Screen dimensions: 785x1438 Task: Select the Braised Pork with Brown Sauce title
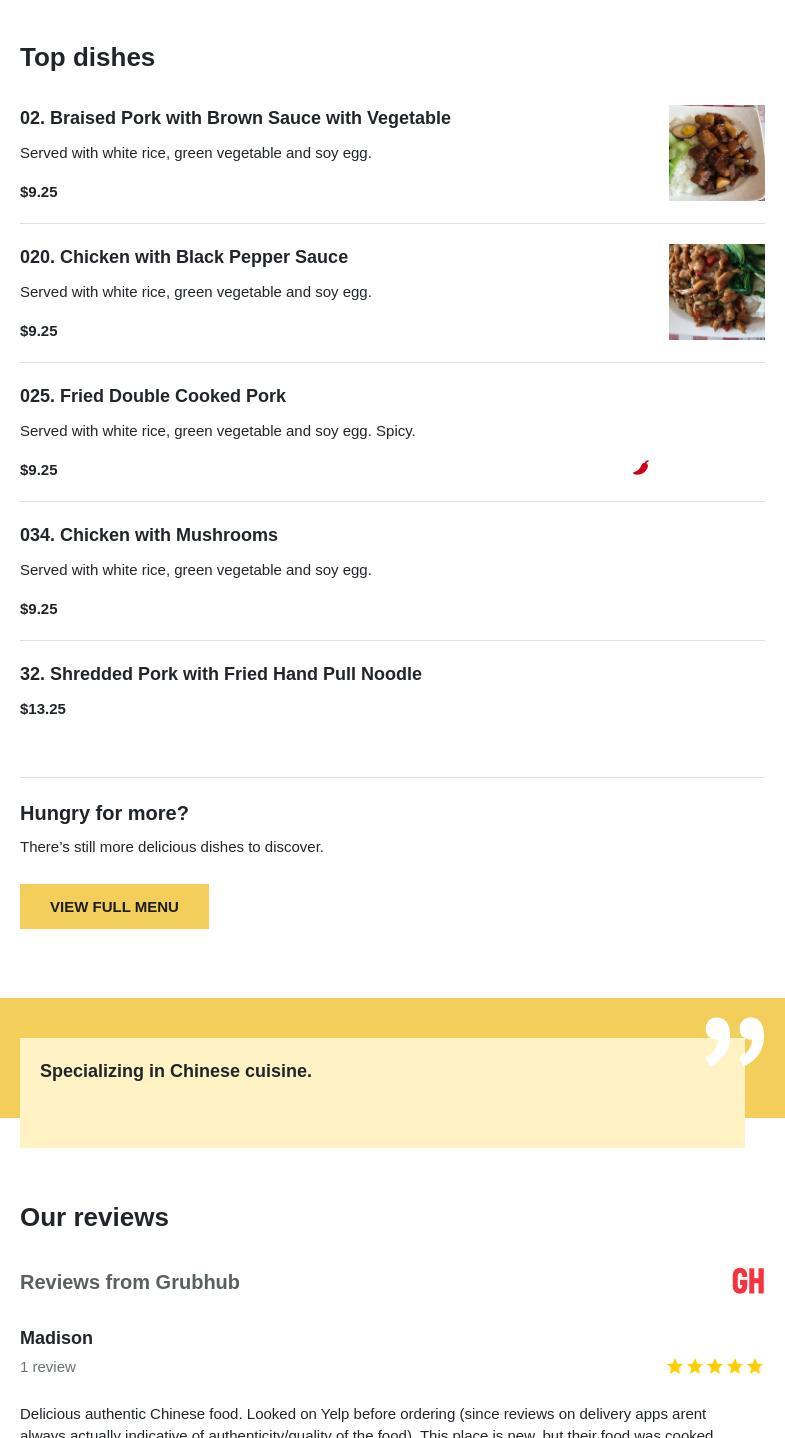pyautogui.click(x=235, y=118)
